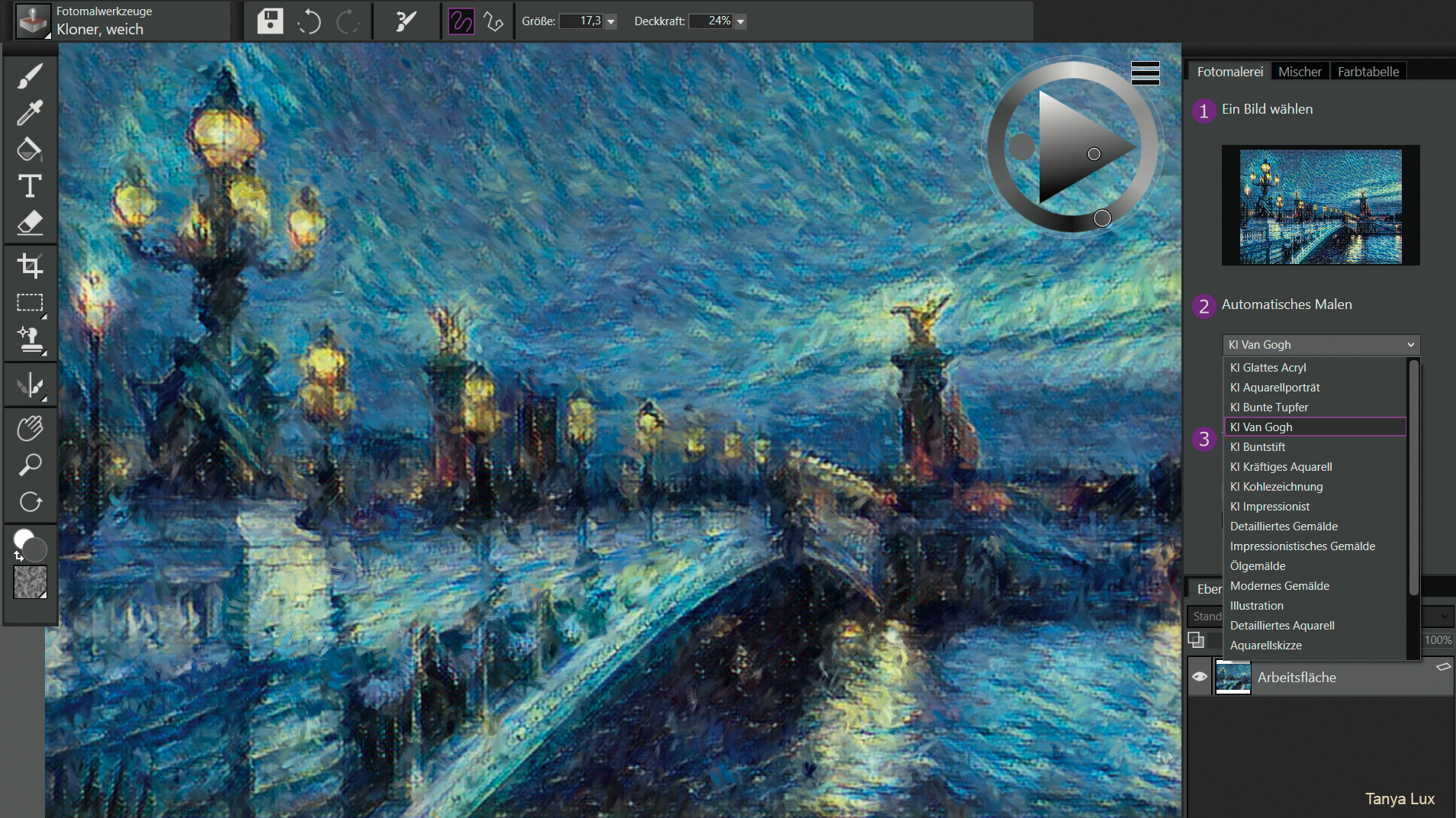Select the Fotomalerei tab

click(1229, 72)
